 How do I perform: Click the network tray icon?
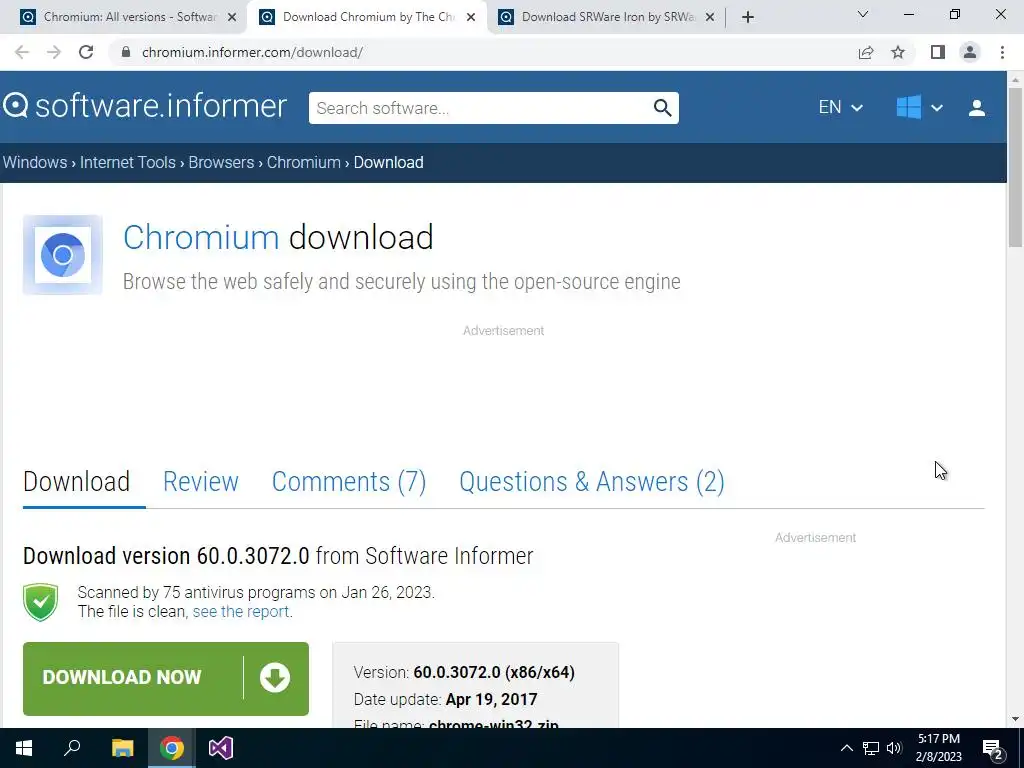point(871,748)
